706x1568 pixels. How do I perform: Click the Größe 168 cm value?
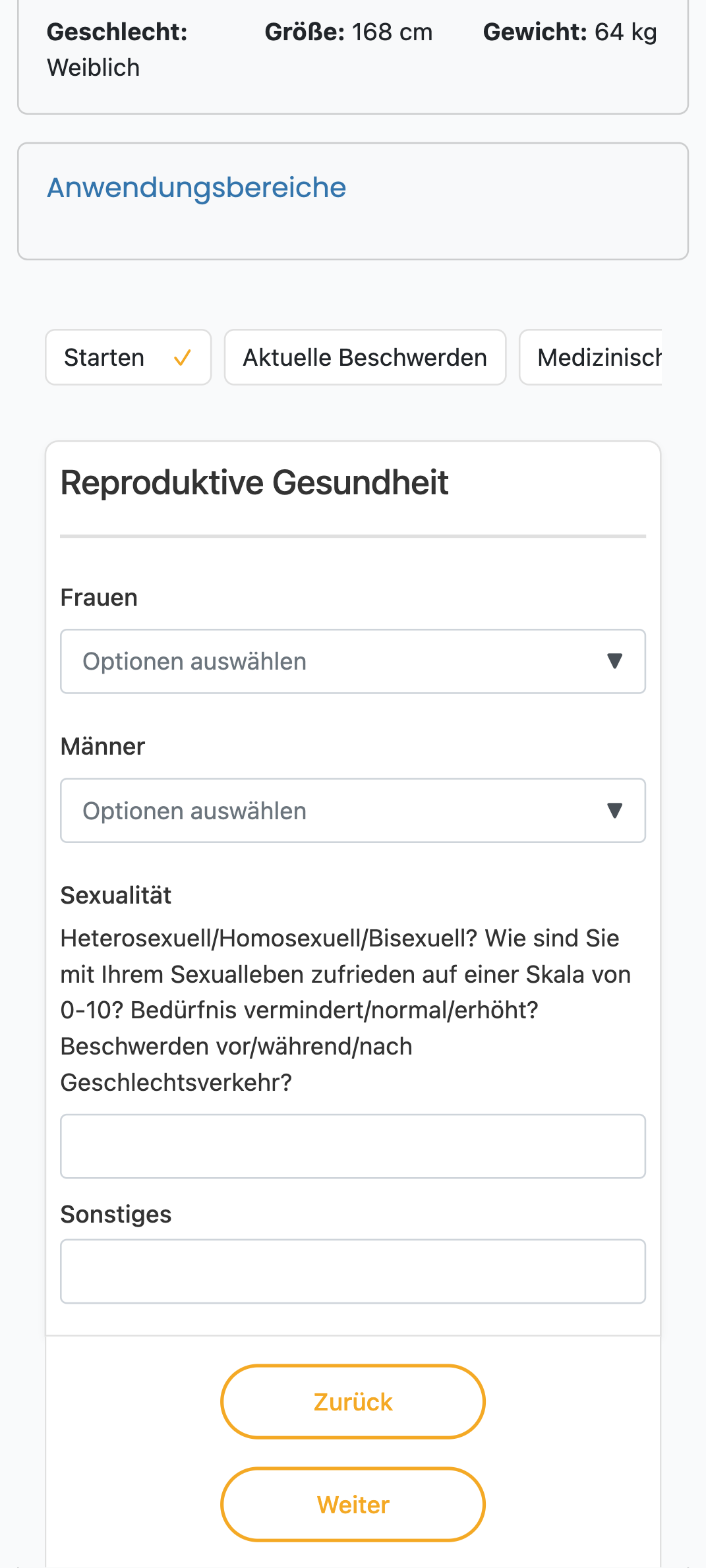click(349, 32)
